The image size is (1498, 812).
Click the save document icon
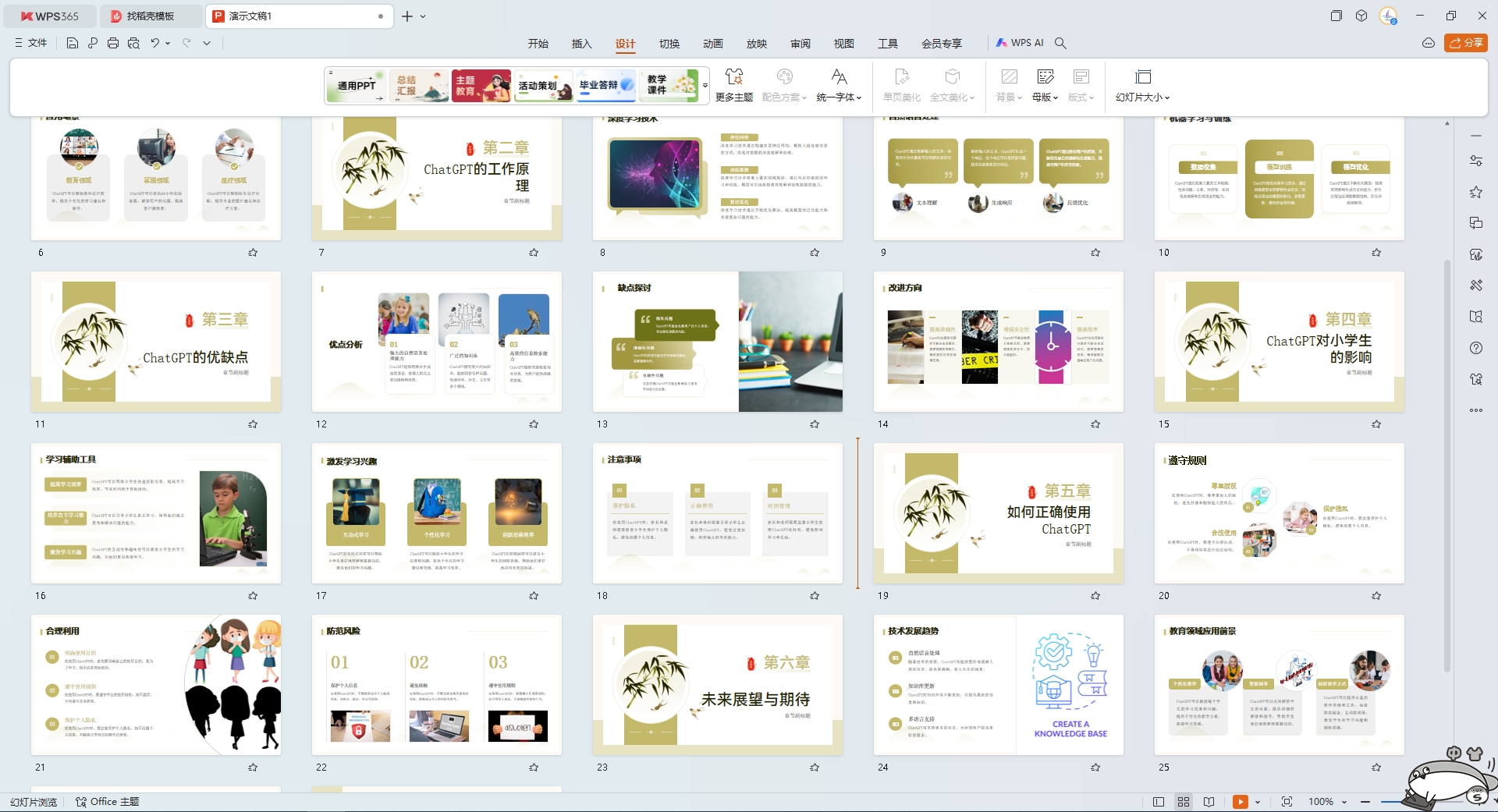(x=73, y=43)
